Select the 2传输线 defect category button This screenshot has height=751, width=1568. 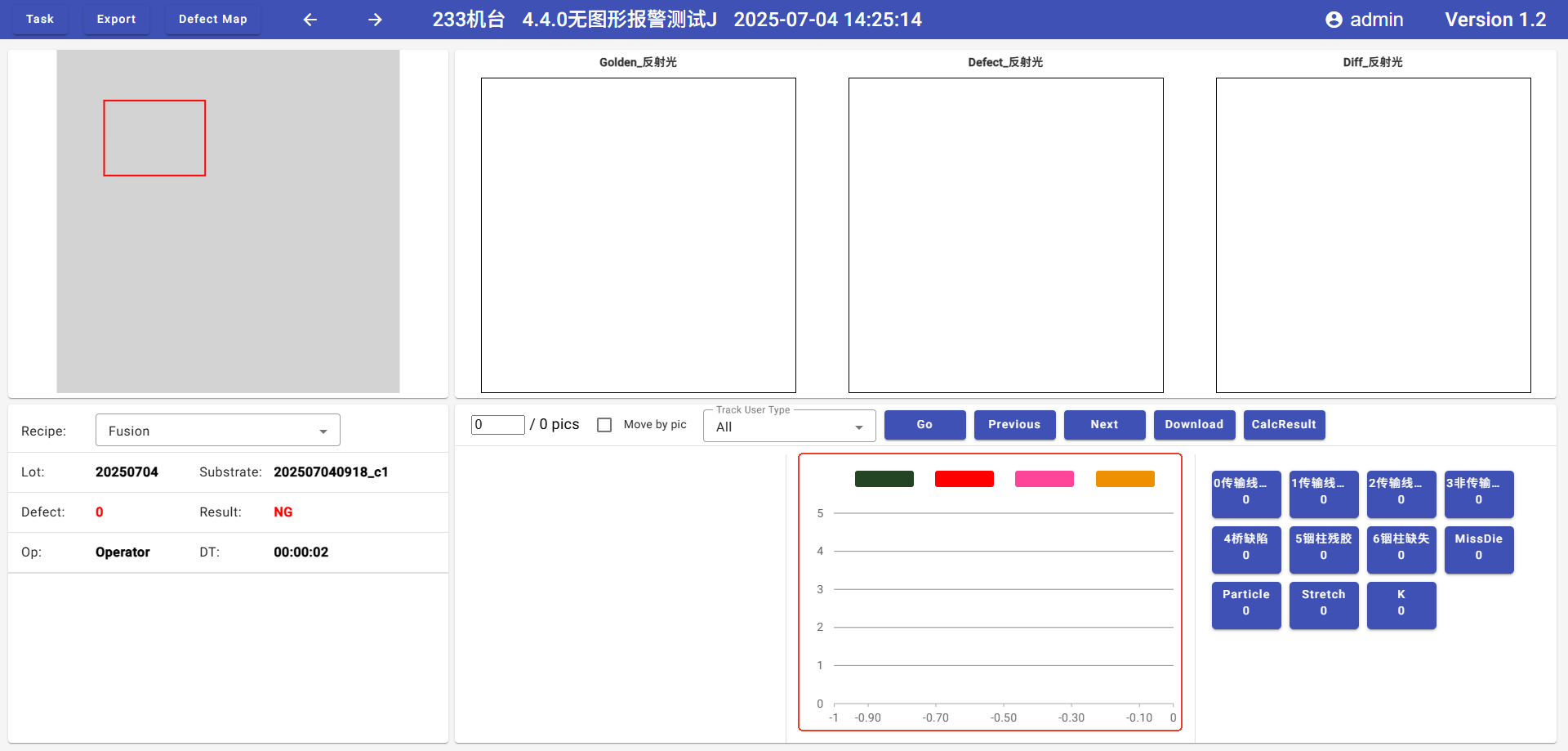pyautogui.click(x=1401, y=494)
